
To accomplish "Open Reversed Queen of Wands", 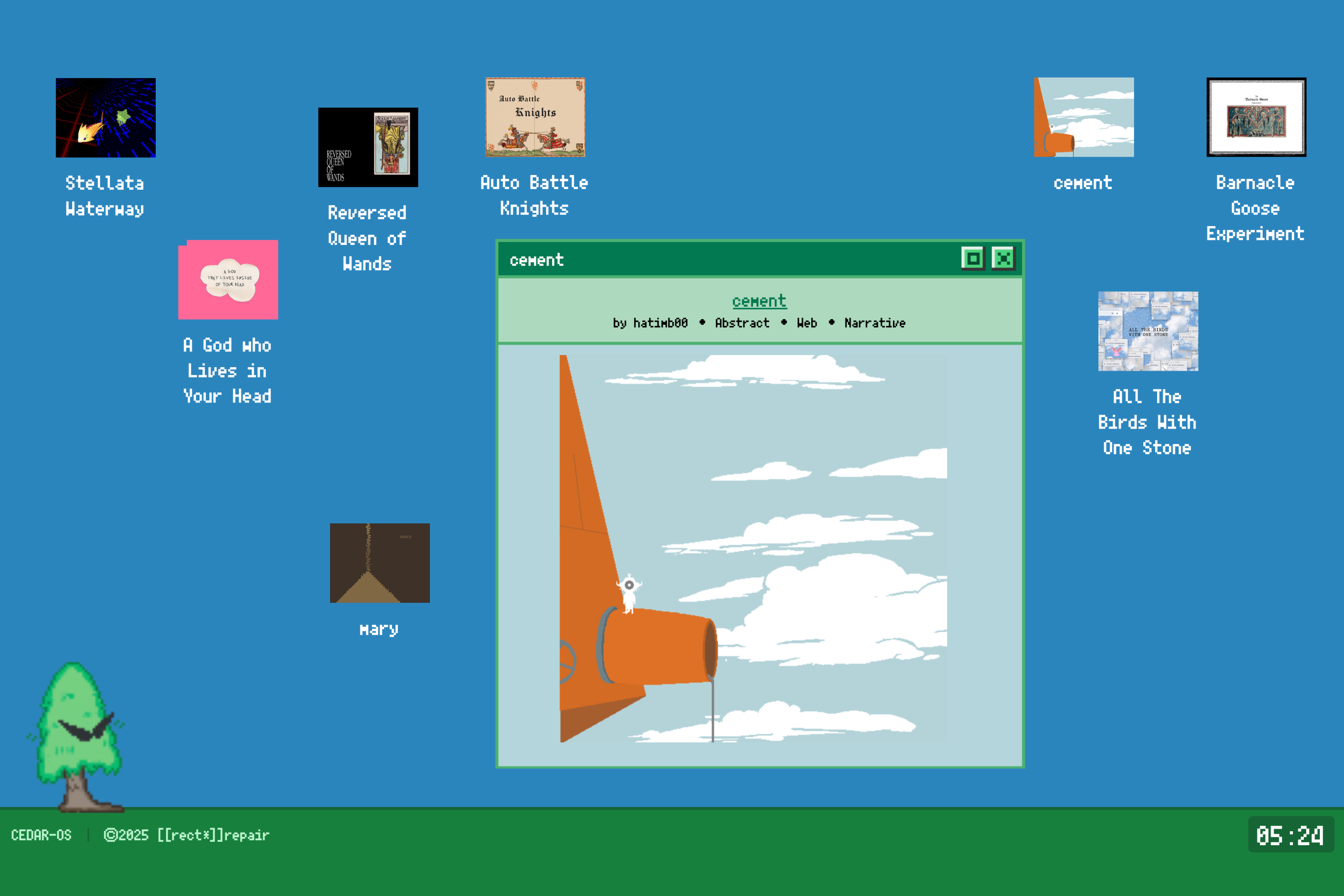I will (368, 147).
